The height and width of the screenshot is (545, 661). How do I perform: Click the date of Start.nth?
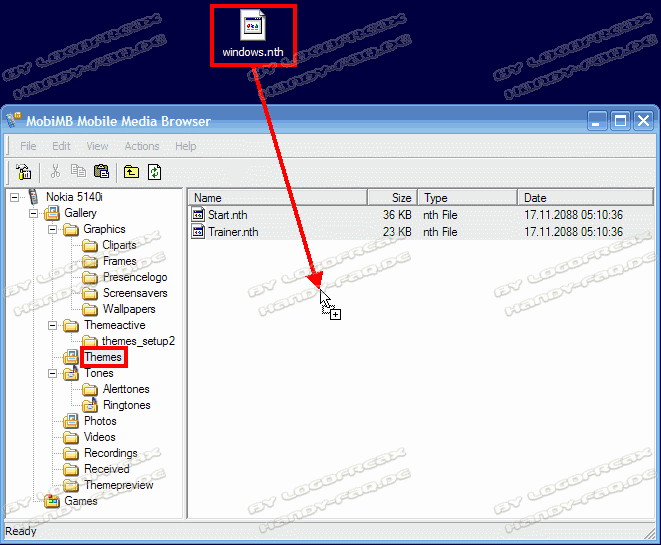tap(573, 215)
